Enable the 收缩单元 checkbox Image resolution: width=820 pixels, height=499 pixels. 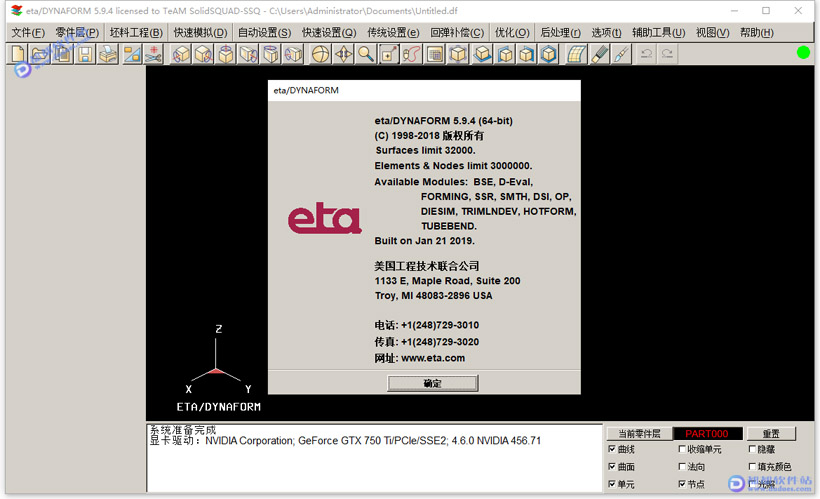682,449
